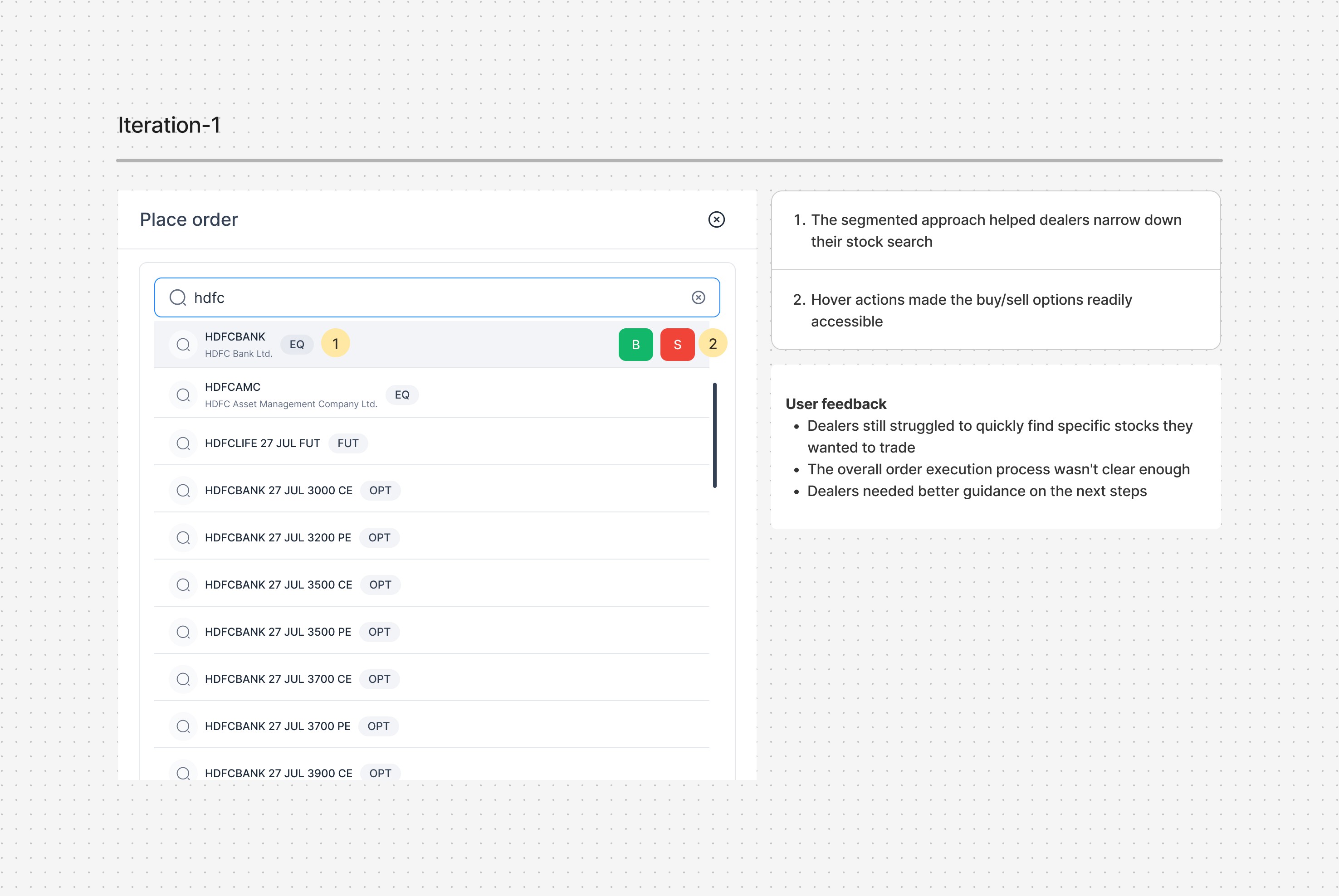Click the yellow annotation marker 2
This screenshot has height=896, width=1339.
point(713,343)
